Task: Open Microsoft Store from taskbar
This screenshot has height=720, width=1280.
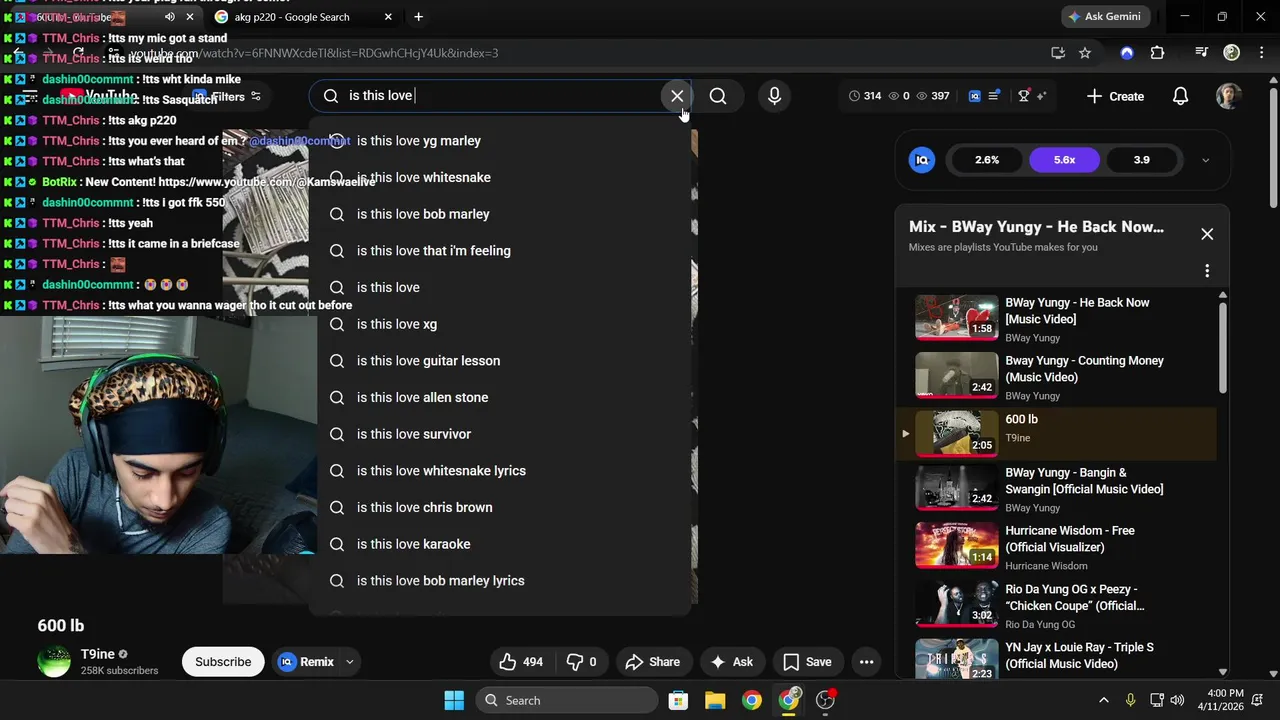Action: point(678,700)
